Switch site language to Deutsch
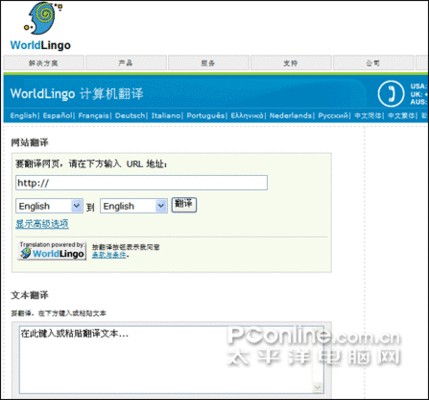Screen dimensions: 429x400 coord(130,116)
